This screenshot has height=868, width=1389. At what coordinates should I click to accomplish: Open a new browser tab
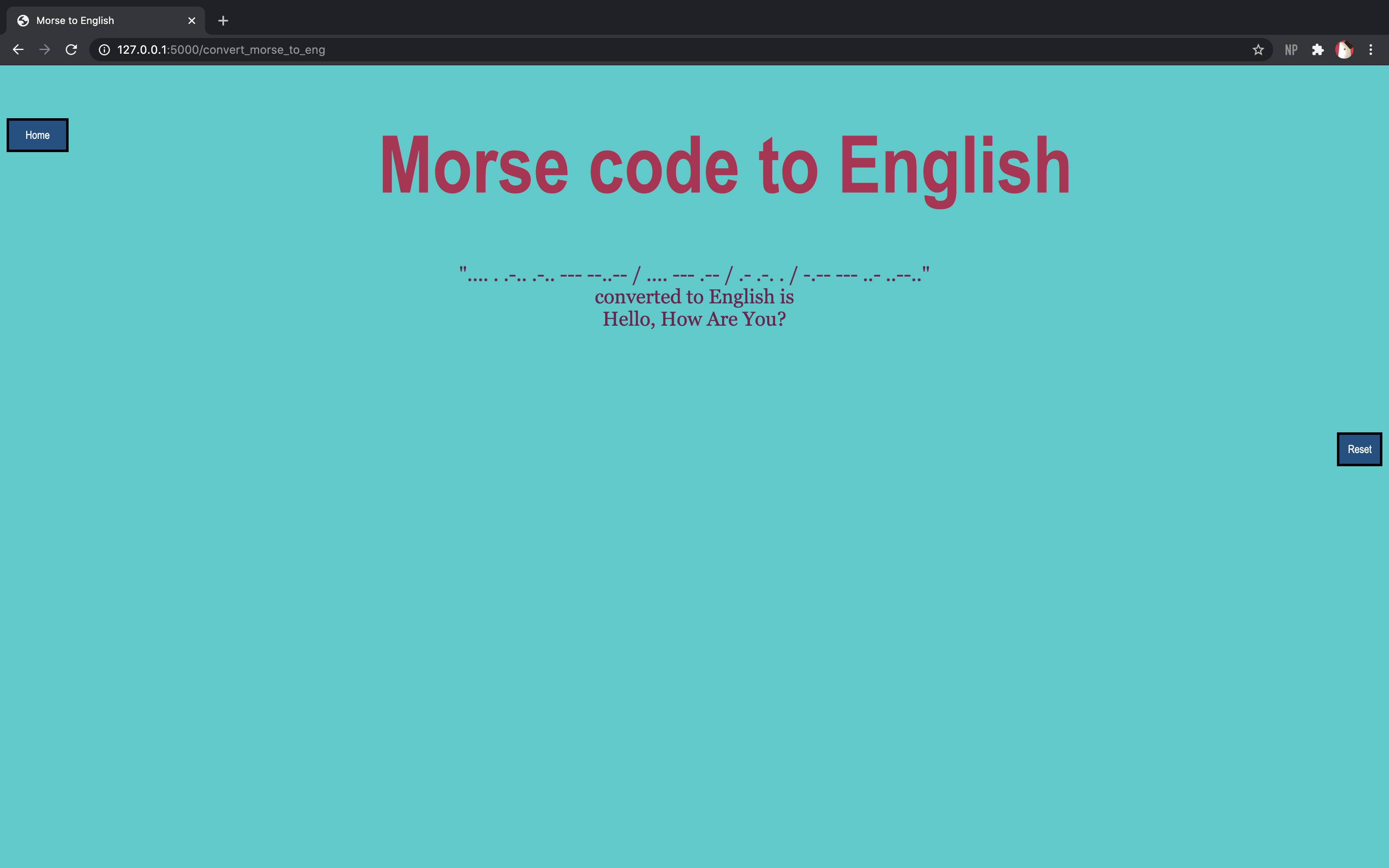click(223, 21)
